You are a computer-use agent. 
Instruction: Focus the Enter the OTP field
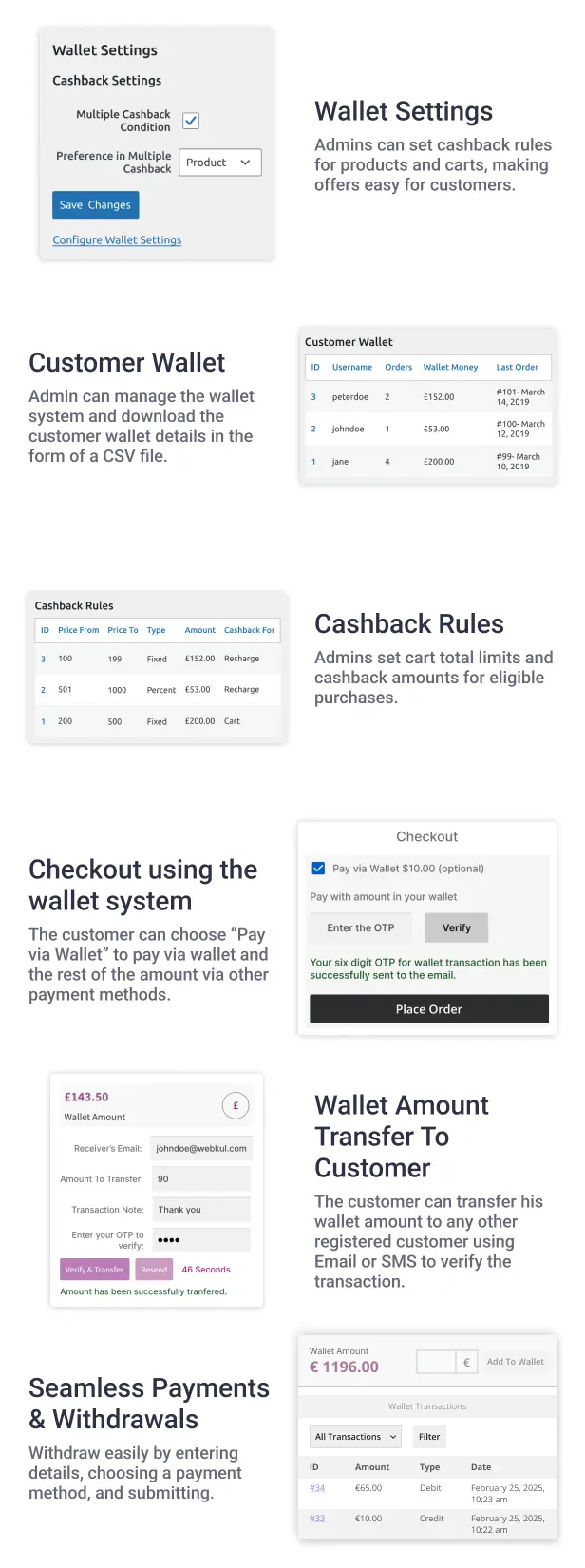(x=361, y=927)
